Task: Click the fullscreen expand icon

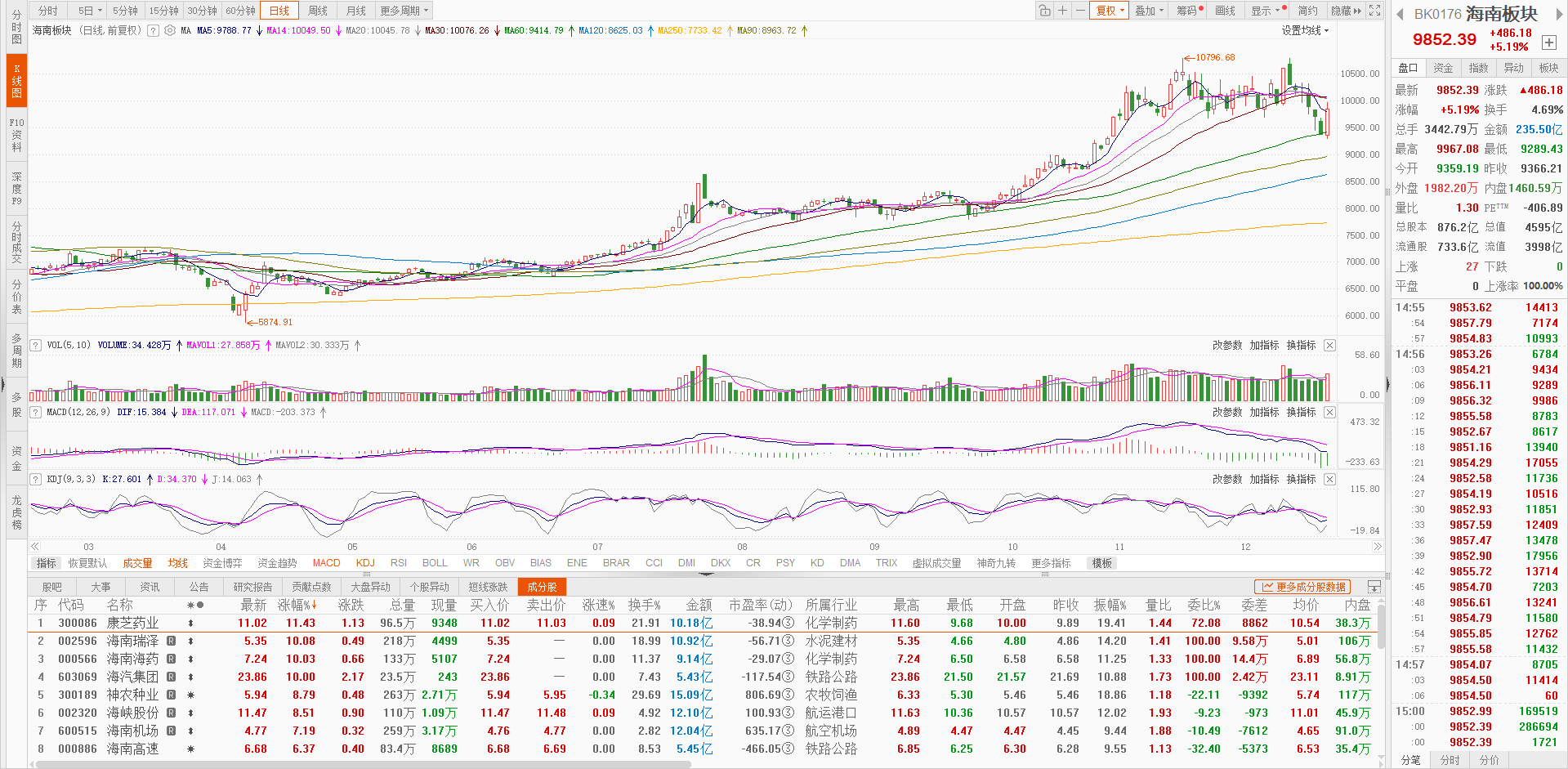Action: click(x=1375, y=11)
